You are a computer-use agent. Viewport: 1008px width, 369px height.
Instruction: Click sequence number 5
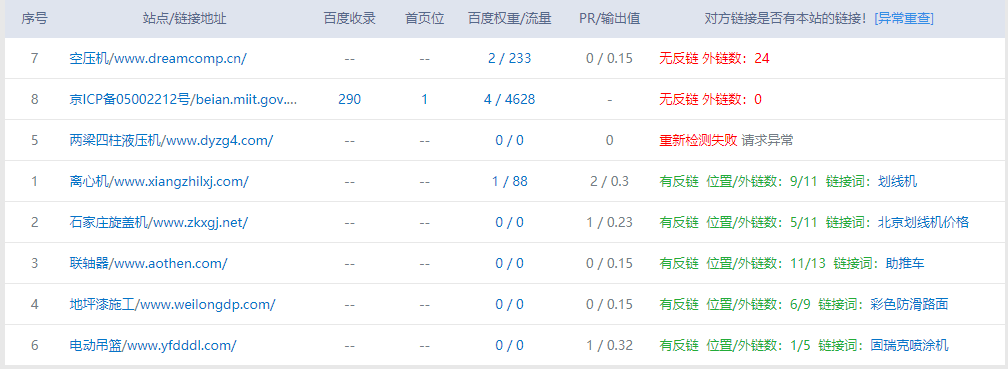[34, 140]
